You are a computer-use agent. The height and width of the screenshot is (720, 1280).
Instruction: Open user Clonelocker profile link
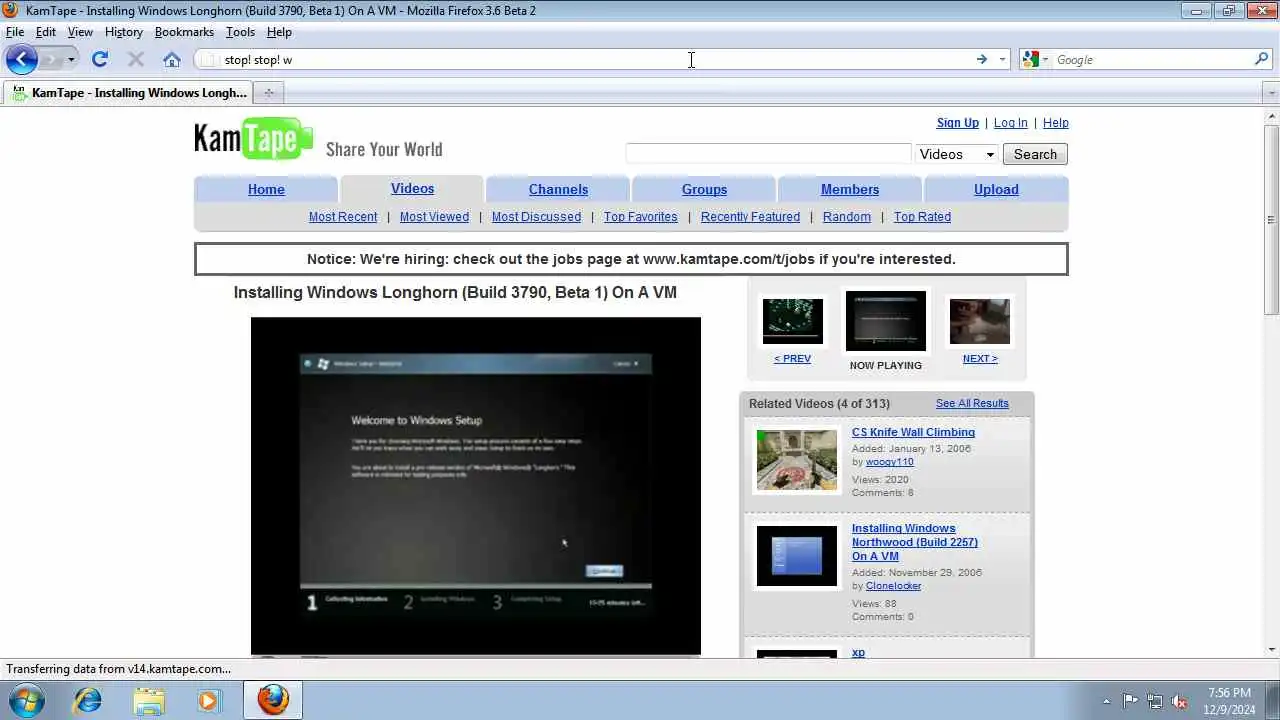(893, 586)
